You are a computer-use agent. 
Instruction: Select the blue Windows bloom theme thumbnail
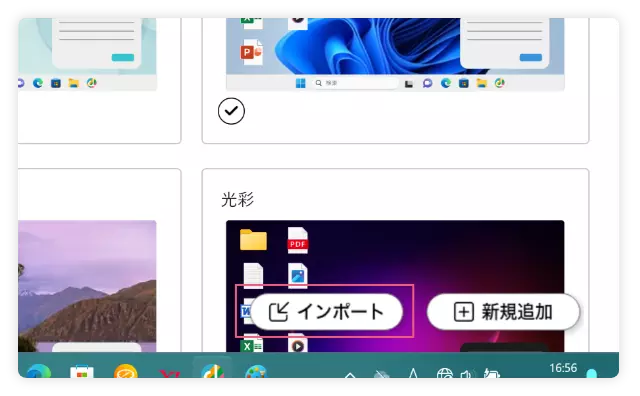395,54
